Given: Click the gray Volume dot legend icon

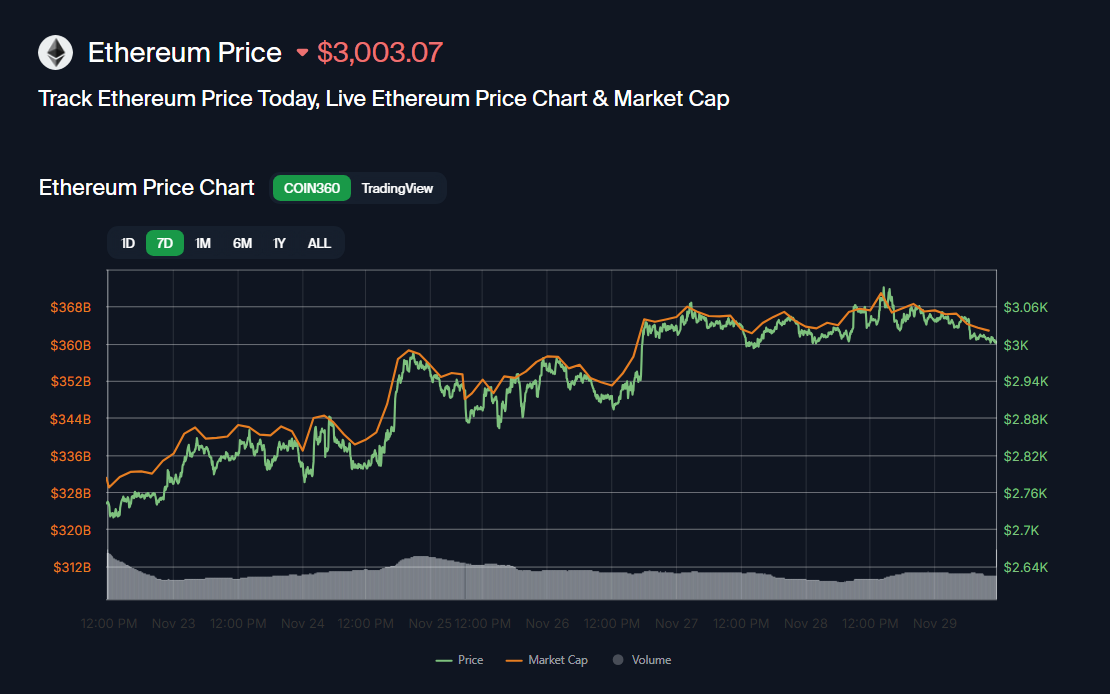Looking at the screenshot, I should (618, 660).
